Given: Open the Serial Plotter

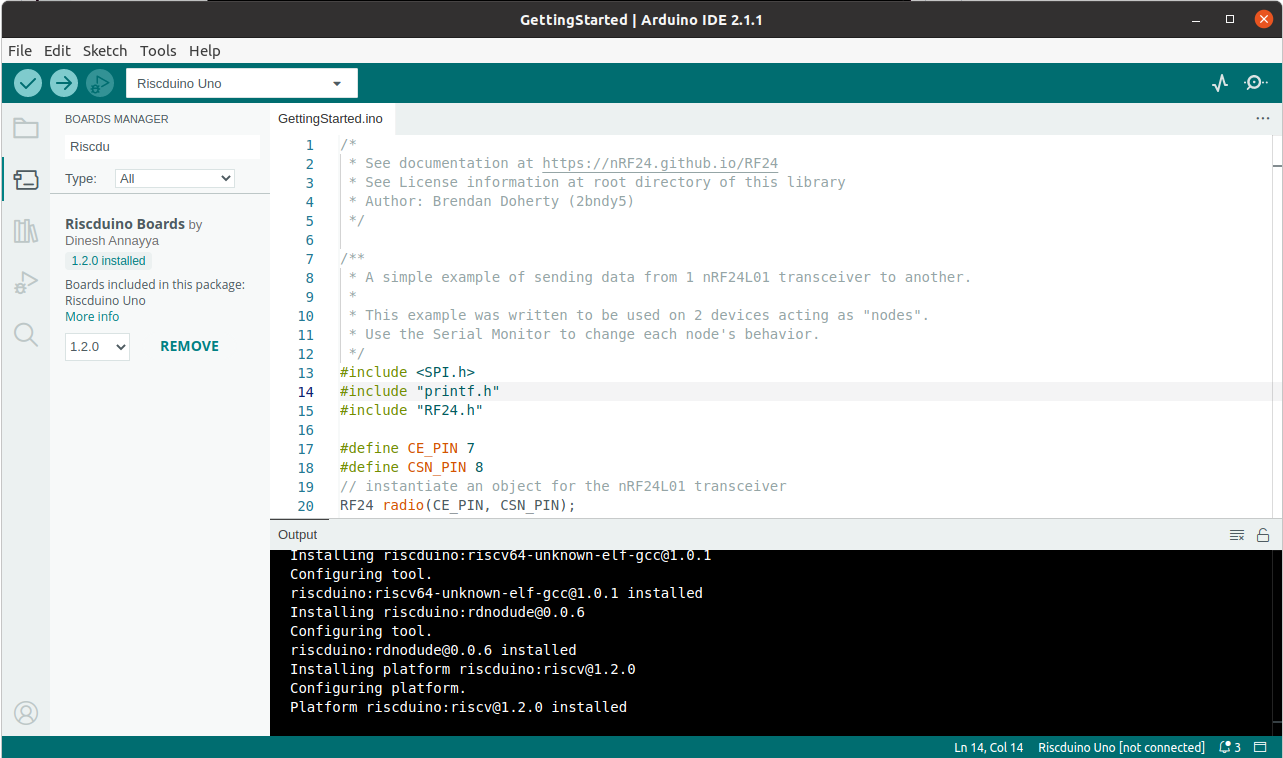Looking at the screenshot, I should (1219, 83).
